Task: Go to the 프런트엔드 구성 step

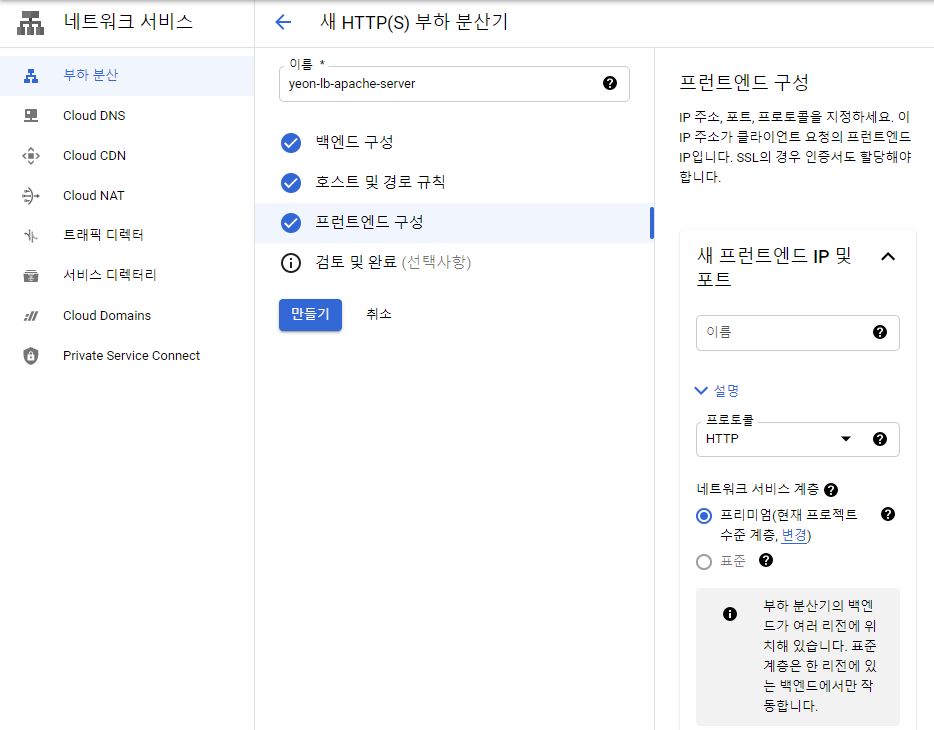Action: coord(454,223)
